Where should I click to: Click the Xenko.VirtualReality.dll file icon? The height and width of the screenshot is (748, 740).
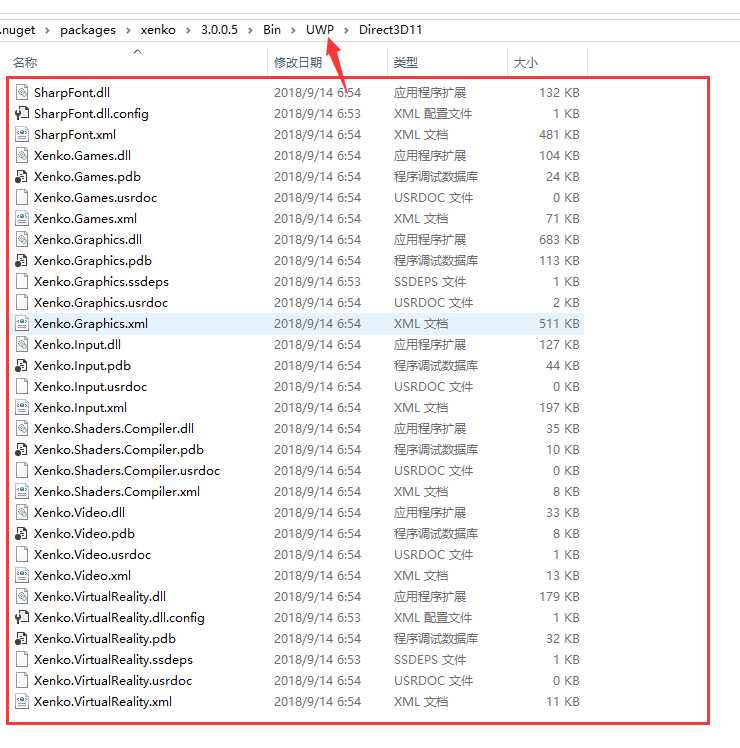[22, 596]
